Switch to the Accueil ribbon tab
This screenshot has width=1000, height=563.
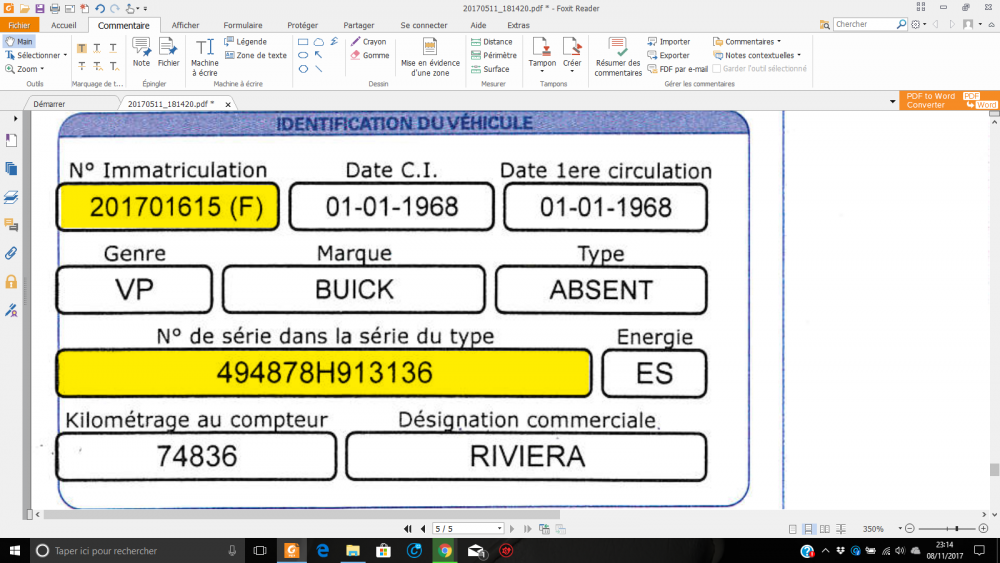(x=63, y=25)
